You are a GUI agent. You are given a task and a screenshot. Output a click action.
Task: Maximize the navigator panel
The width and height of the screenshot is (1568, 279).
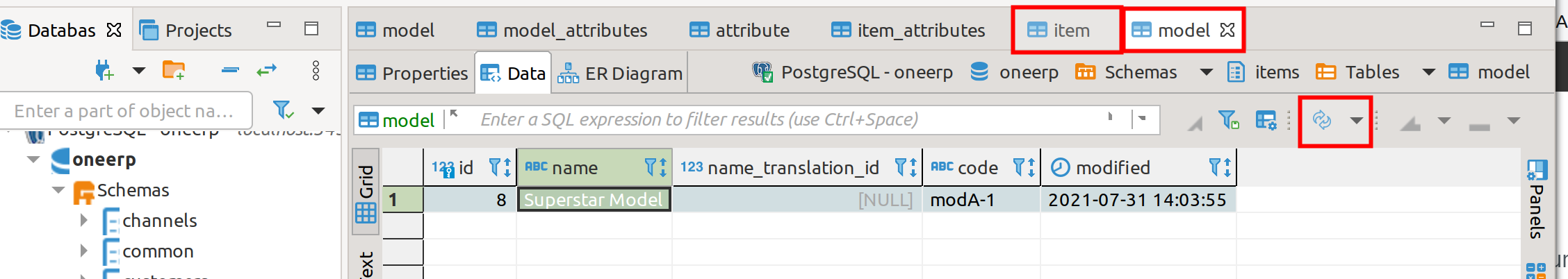click(x=311, y=28)
